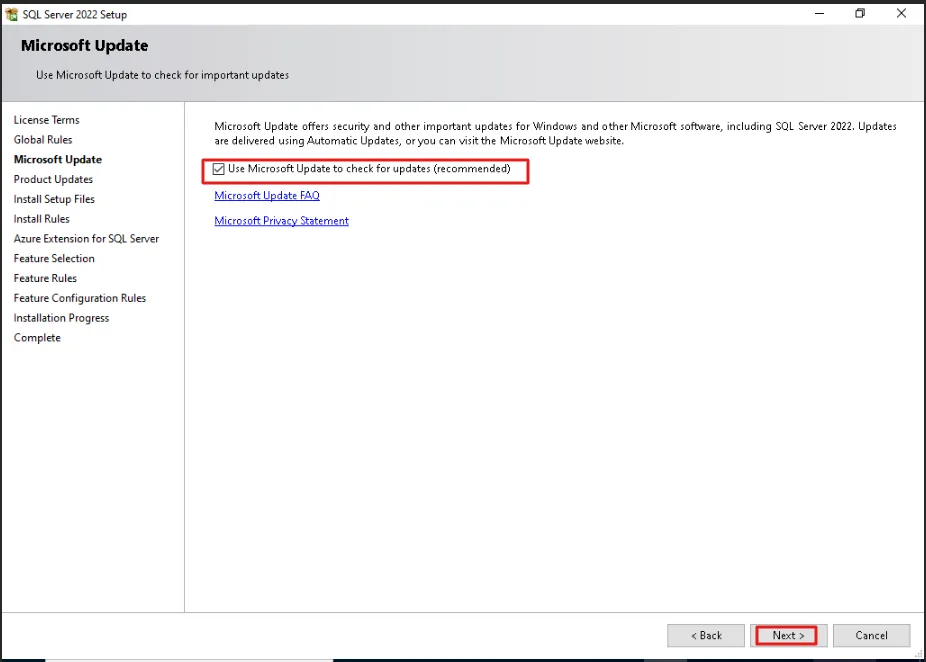926x662 pixels.
Task: Select Installation Progress step
Action: (61, 318)
